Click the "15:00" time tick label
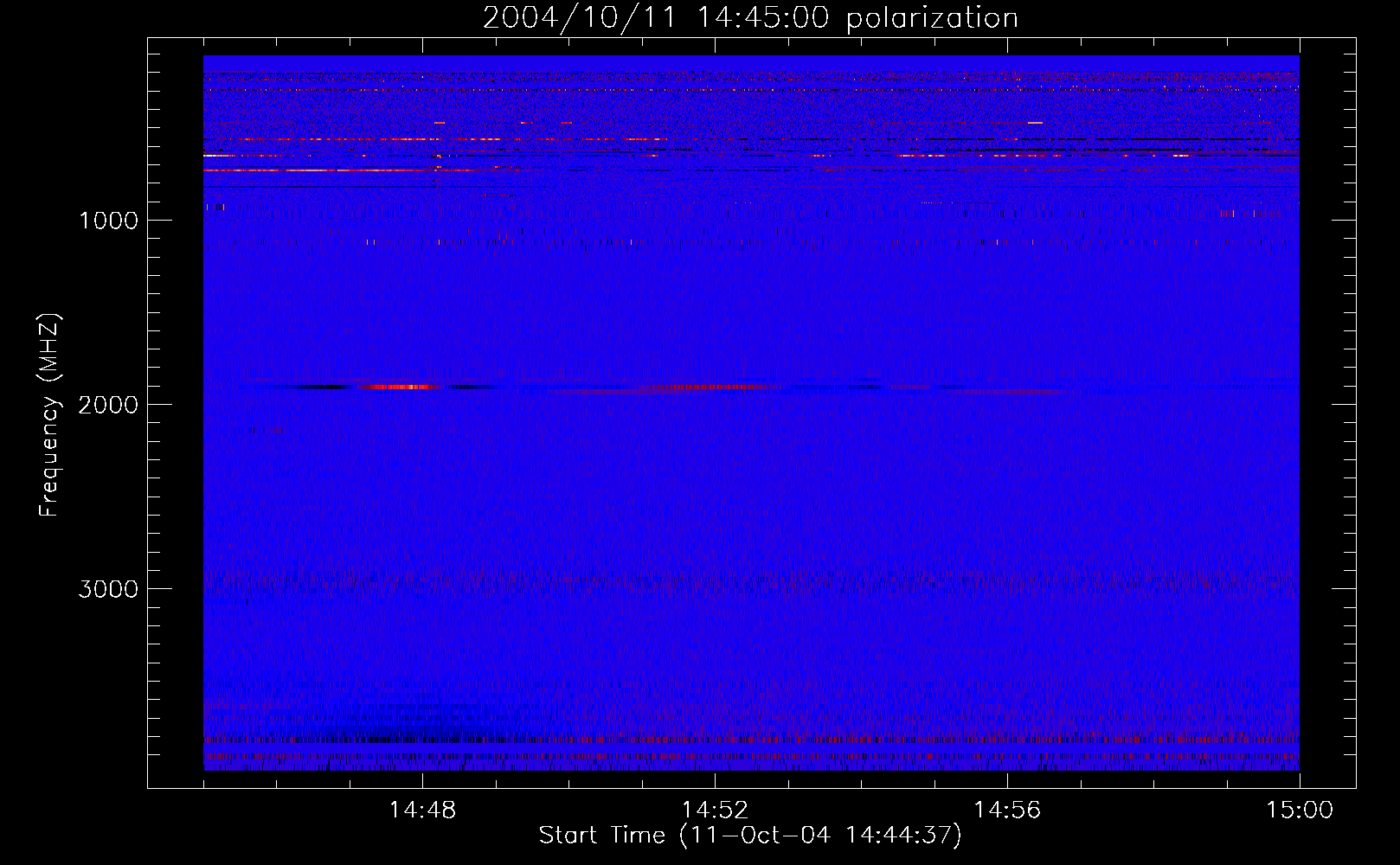The width and height of the screenshot is (1400, 865). [1300, 811]
